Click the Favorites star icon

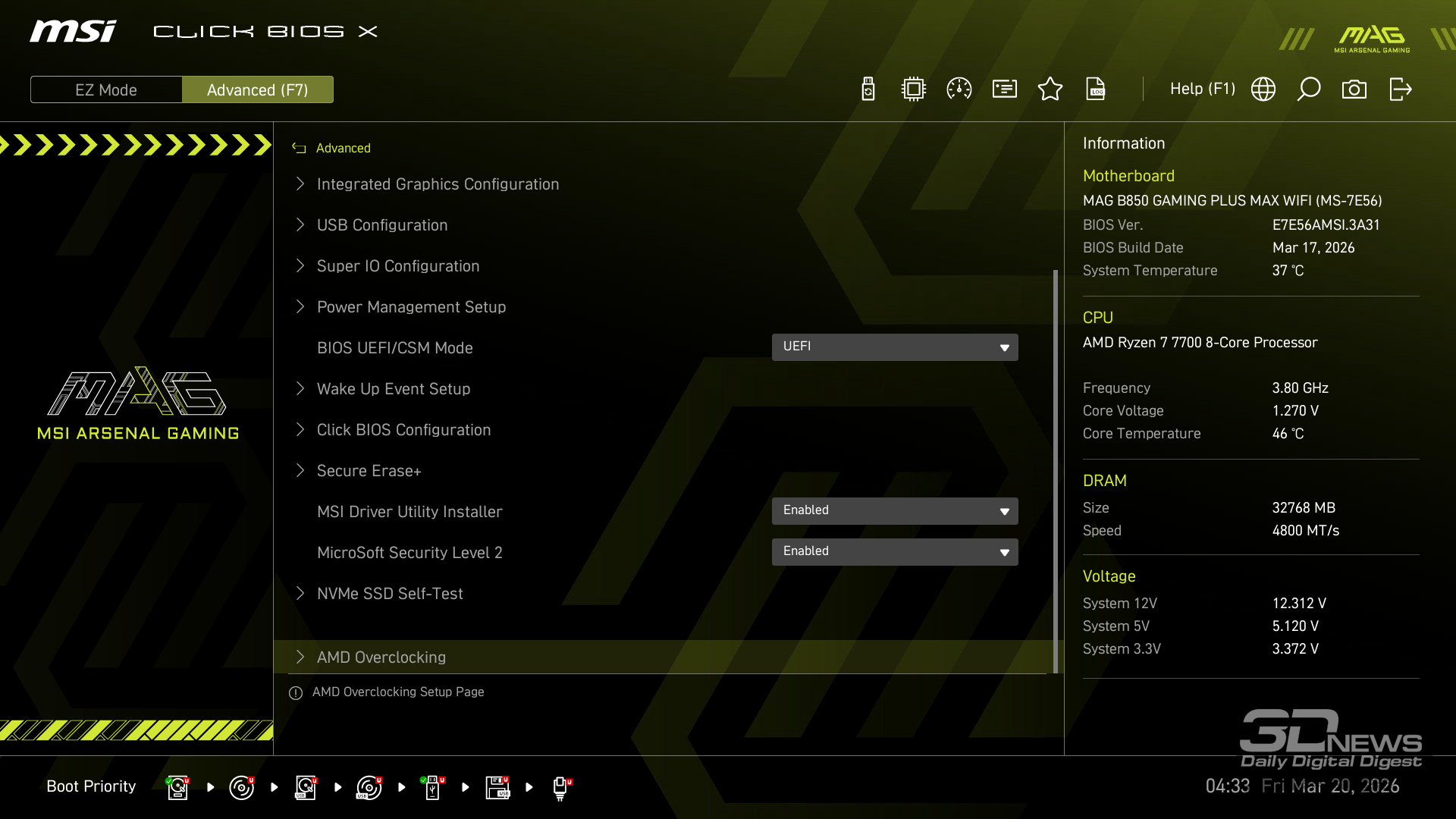click(1050, 89)
